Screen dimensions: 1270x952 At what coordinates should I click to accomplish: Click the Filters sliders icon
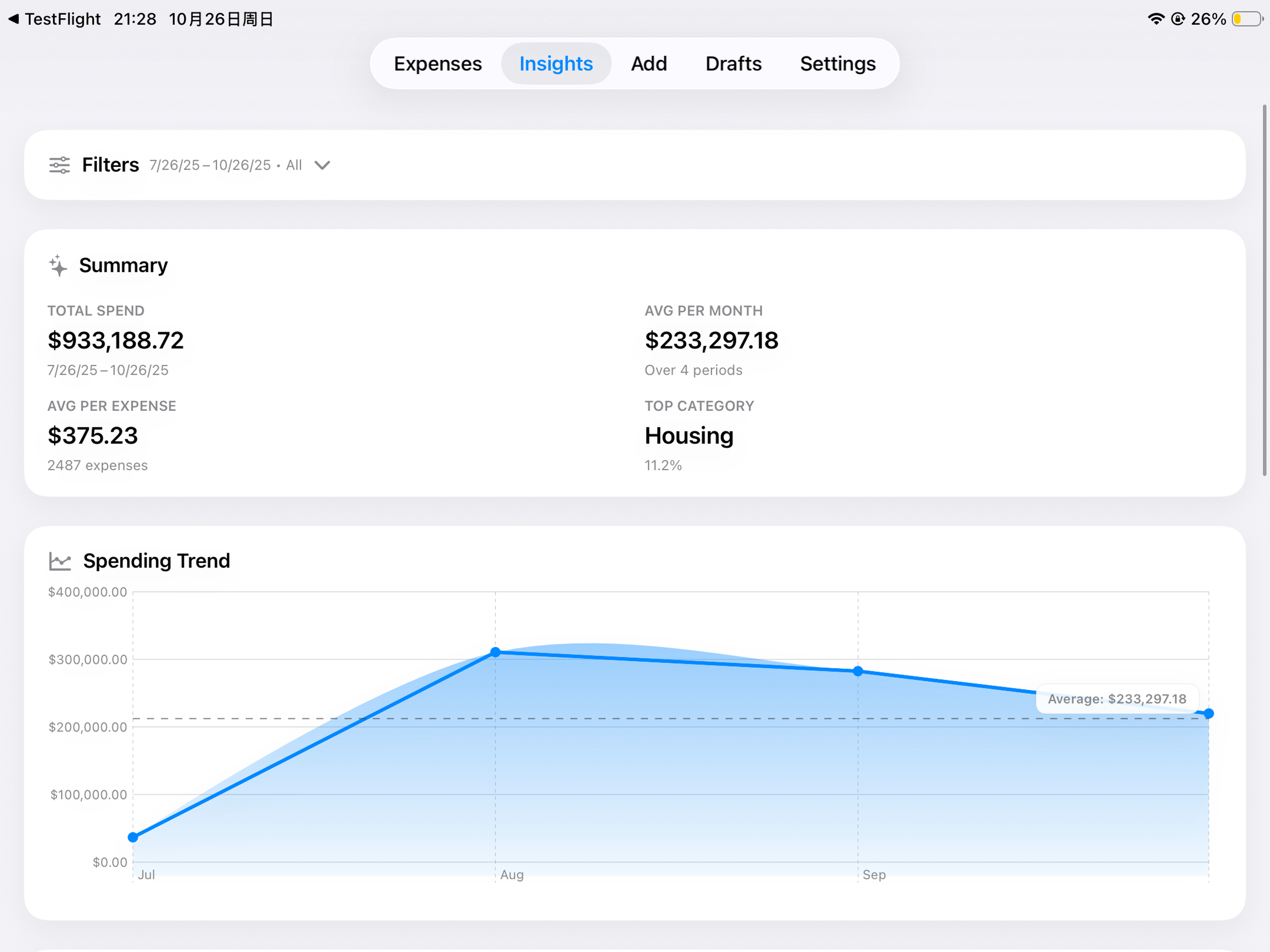point(60,165)
